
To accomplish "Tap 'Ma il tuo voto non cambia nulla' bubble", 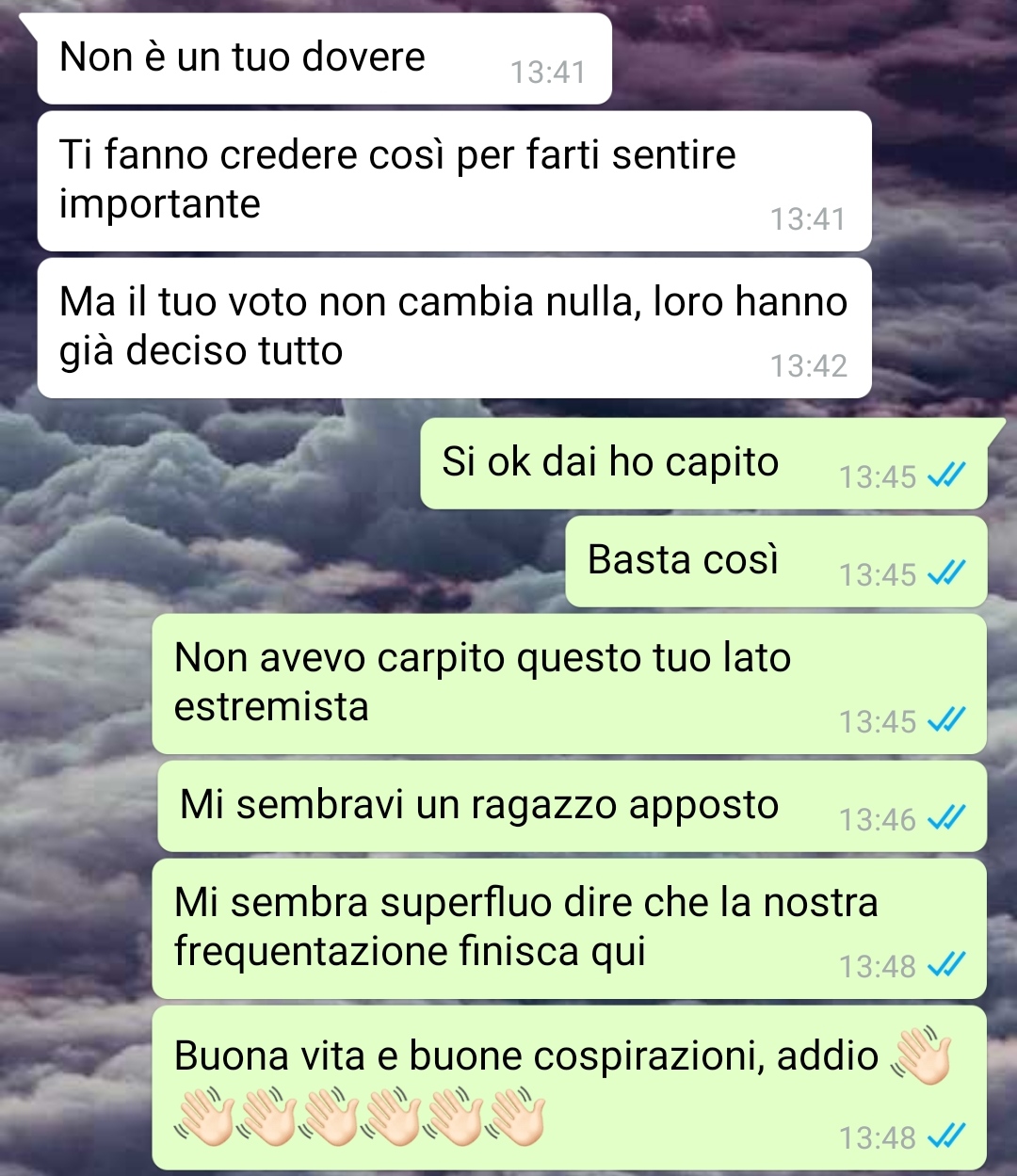I will coord(454,328).
